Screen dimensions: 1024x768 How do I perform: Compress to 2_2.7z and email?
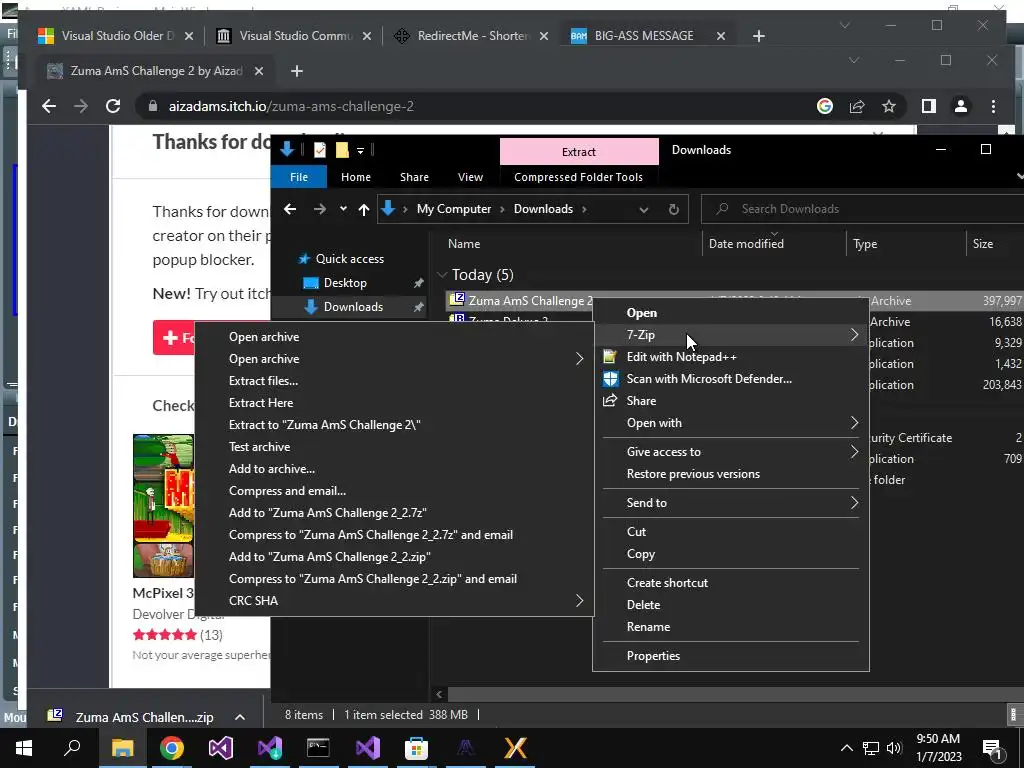pos(394,535)
